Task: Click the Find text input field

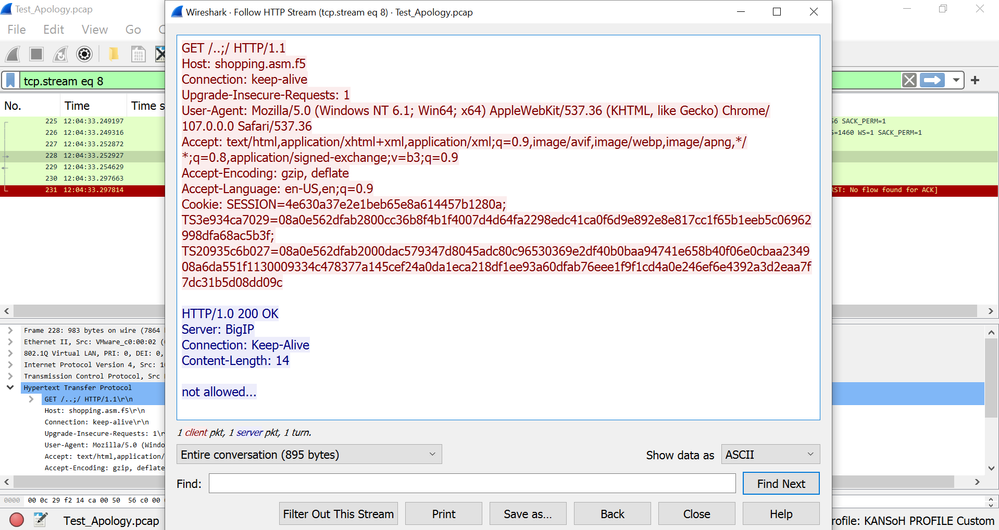Action: [472, 483]
